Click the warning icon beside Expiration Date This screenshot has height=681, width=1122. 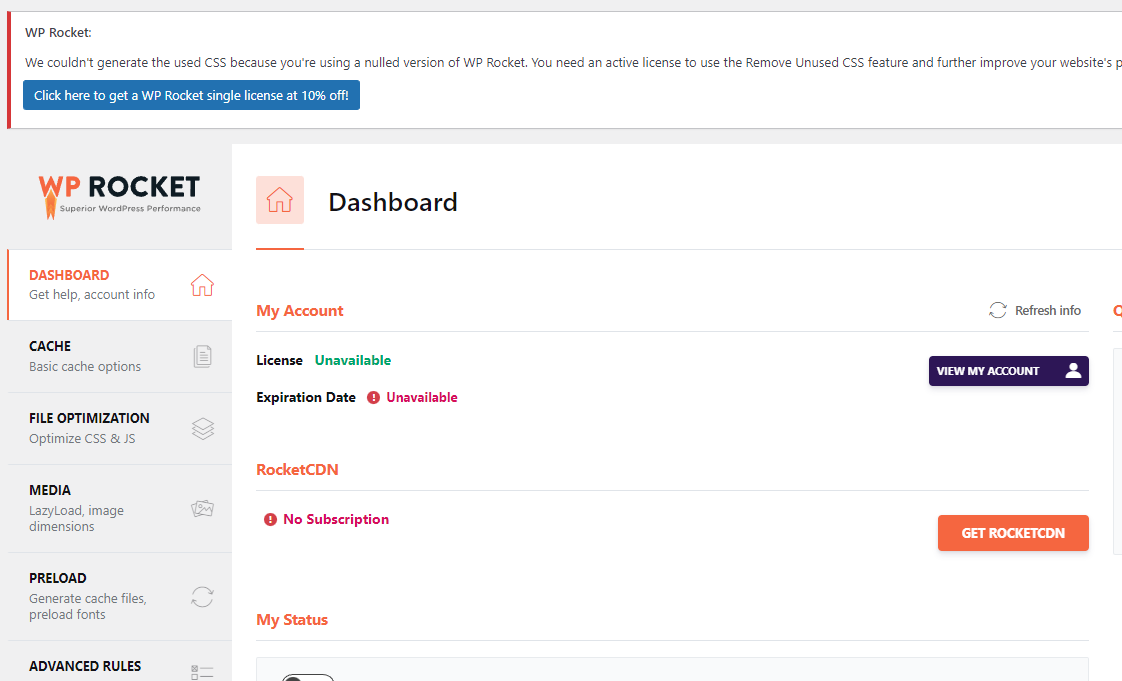point(373,397)
